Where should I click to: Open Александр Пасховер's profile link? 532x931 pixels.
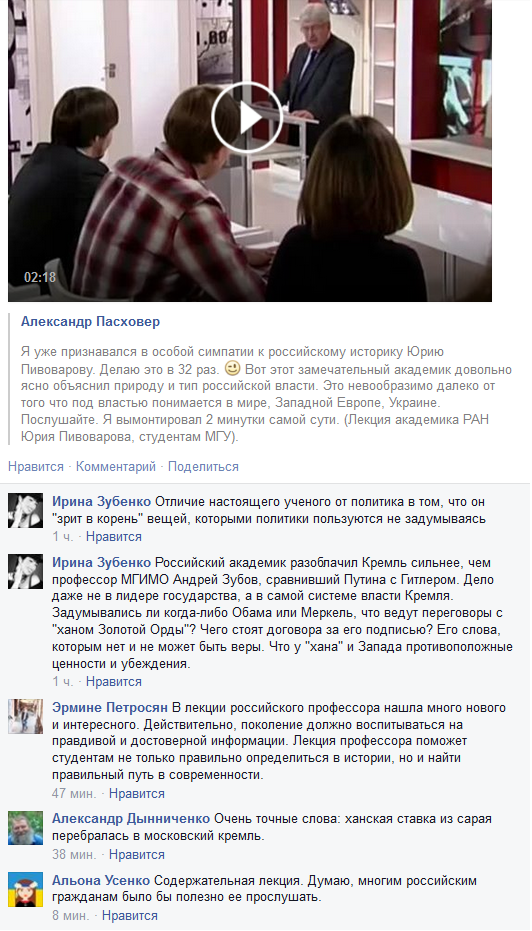tap(90, 322)
